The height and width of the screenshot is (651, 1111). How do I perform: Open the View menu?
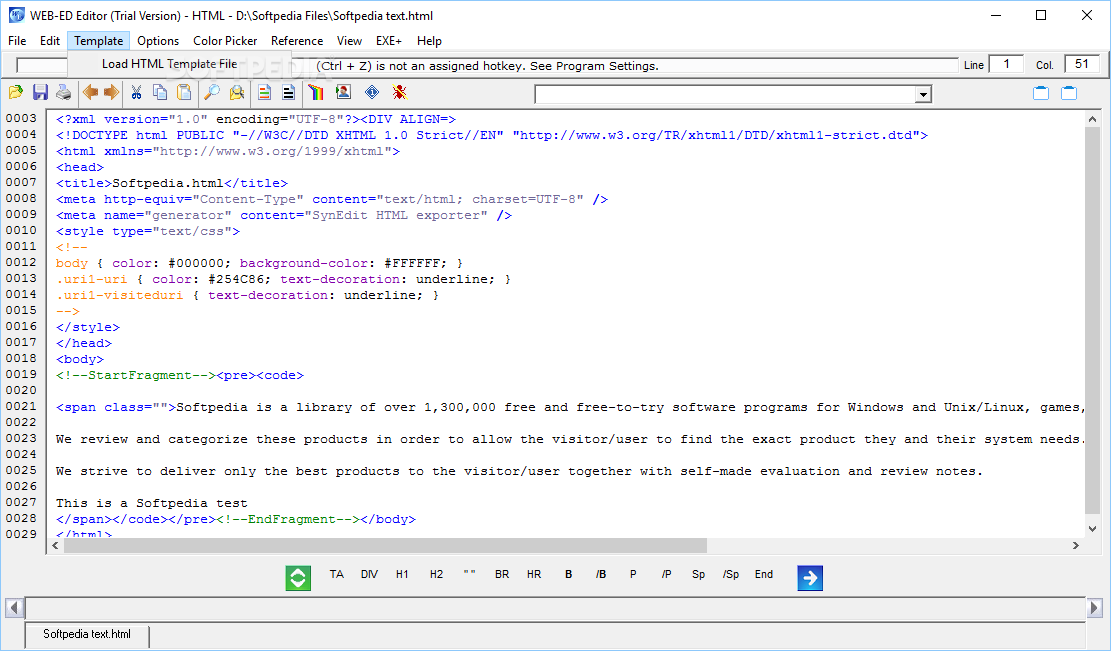point(349,41)
